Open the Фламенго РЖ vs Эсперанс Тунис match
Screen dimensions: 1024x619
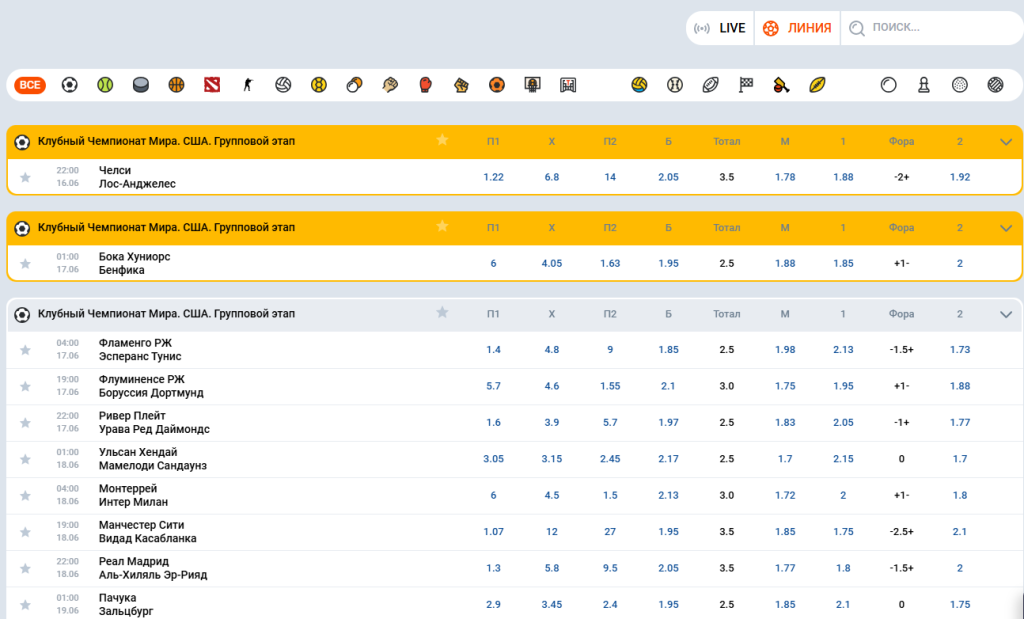pyautogui.click(x=140, y=349)
